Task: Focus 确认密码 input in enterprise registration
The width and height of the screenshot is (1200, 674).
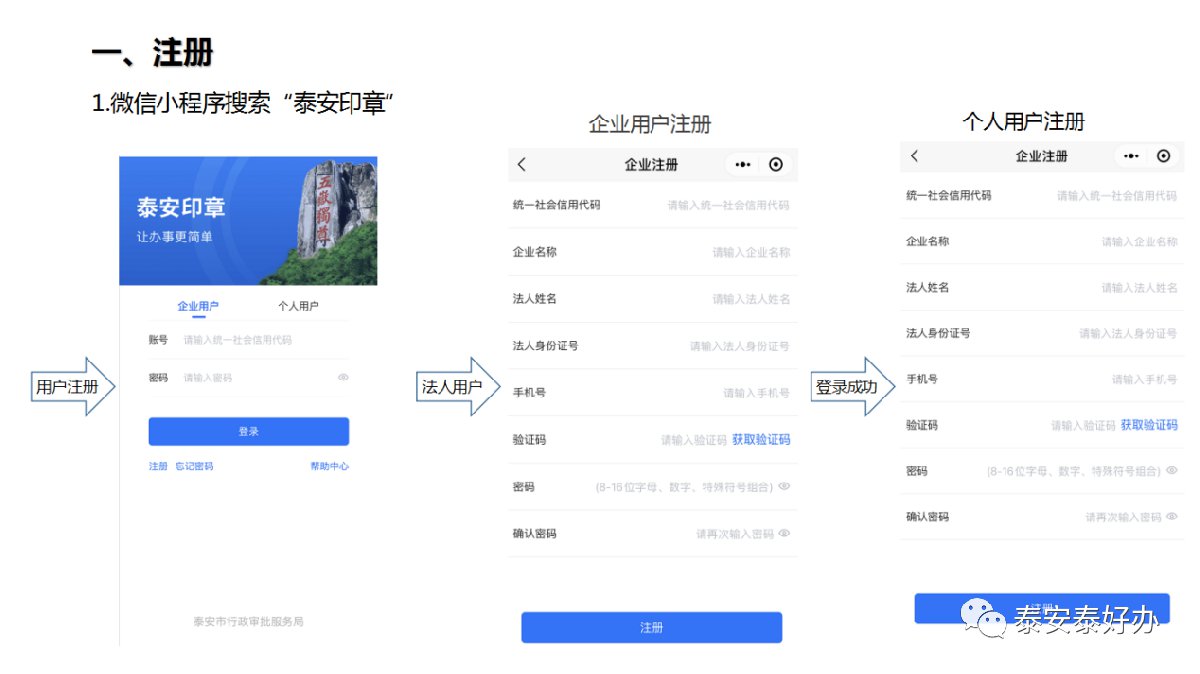Action: tap(651, 534)
